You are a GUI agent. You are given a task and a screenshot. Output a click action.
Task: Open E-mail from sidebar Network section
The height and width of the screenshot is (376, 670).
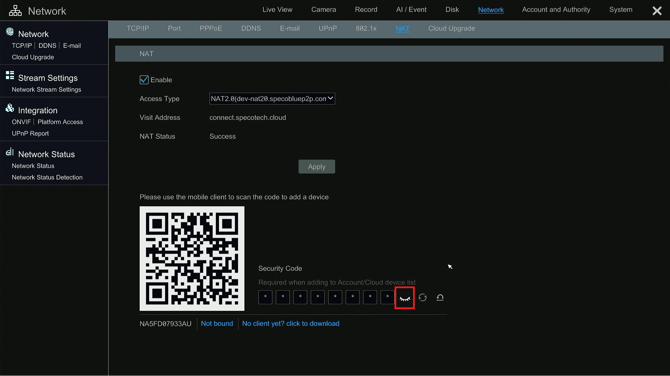click(x=72, y=46)
